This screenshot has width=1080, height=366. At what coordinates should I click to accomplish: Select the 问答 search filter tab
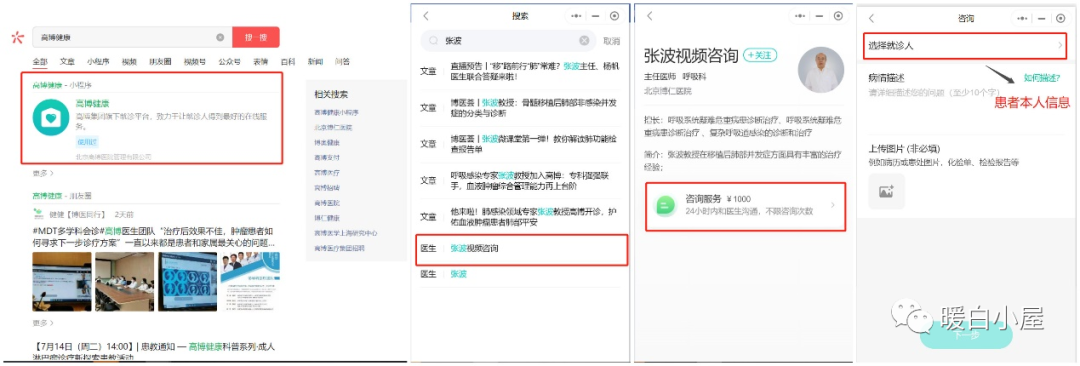coord(342,61)
